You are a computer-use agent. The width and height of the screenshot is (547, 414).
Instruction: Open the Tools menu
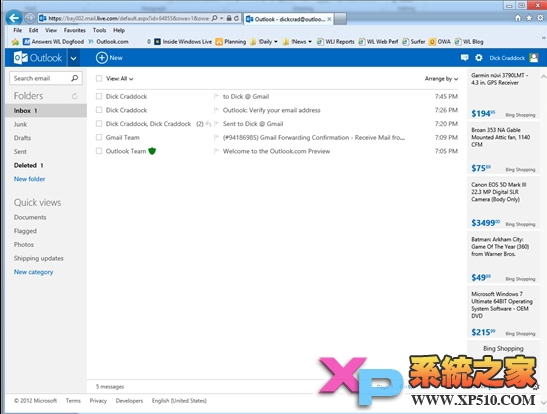tap(99, 30)
